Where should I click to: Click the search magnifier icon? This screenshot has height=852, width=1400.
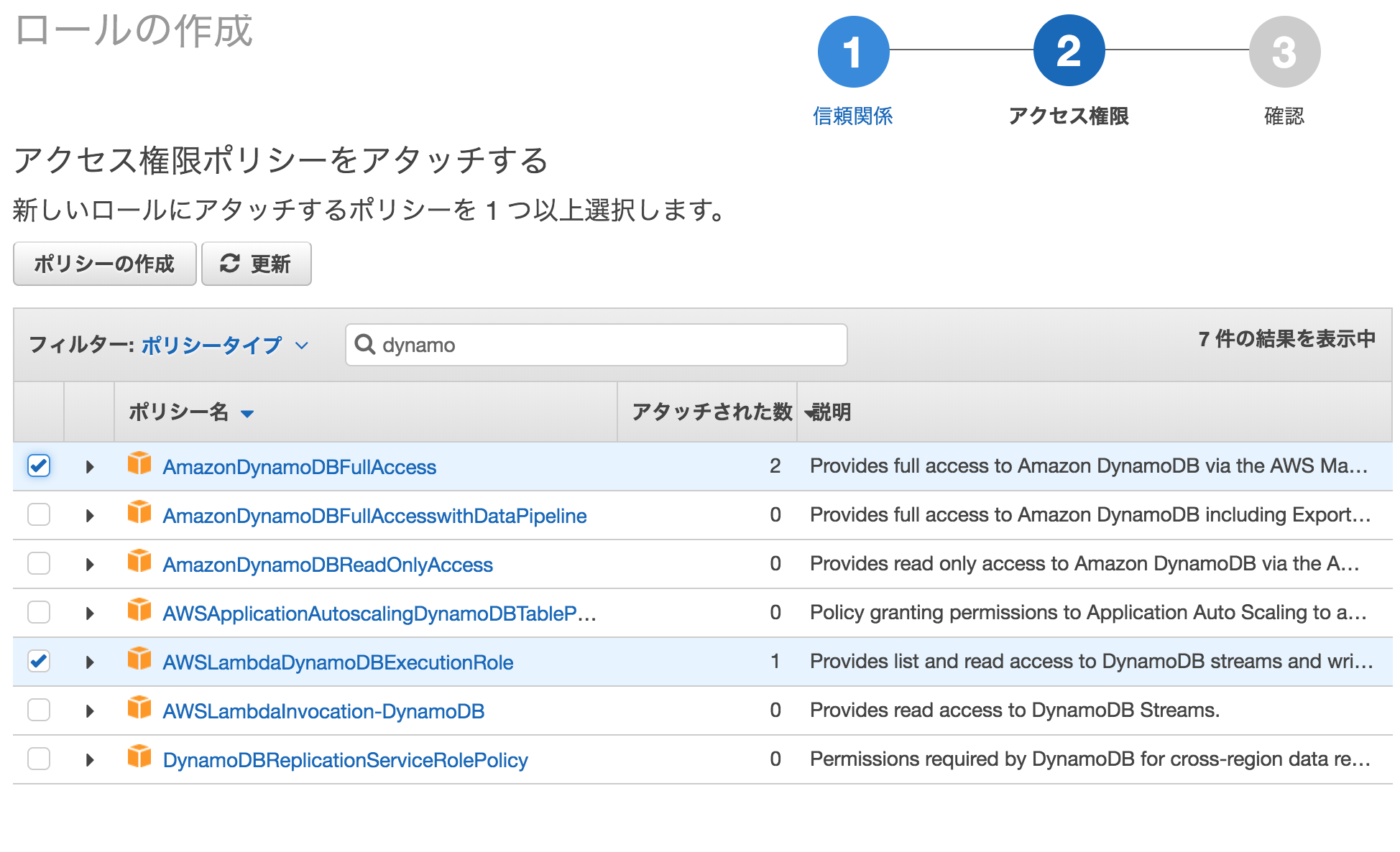pos(365,345)
